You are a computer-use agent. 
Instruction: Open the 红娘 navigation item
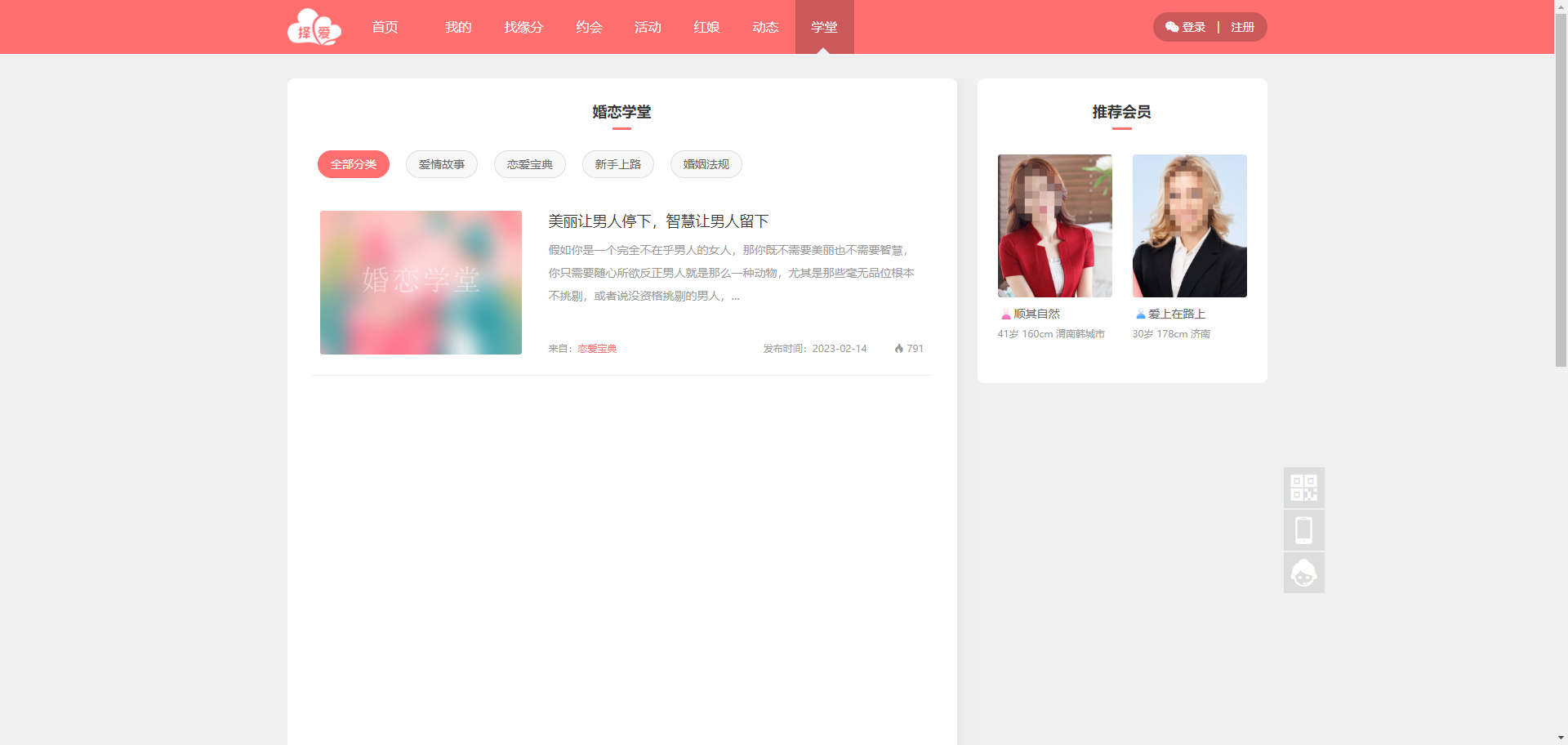pyautogui.click(x=706, y=28)
